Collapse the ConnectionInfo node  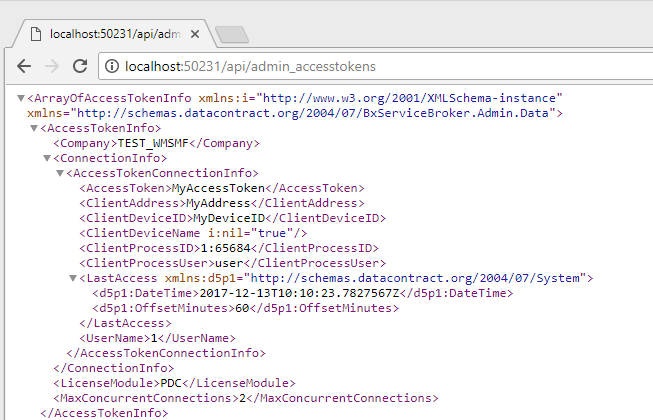click(46, 158)
